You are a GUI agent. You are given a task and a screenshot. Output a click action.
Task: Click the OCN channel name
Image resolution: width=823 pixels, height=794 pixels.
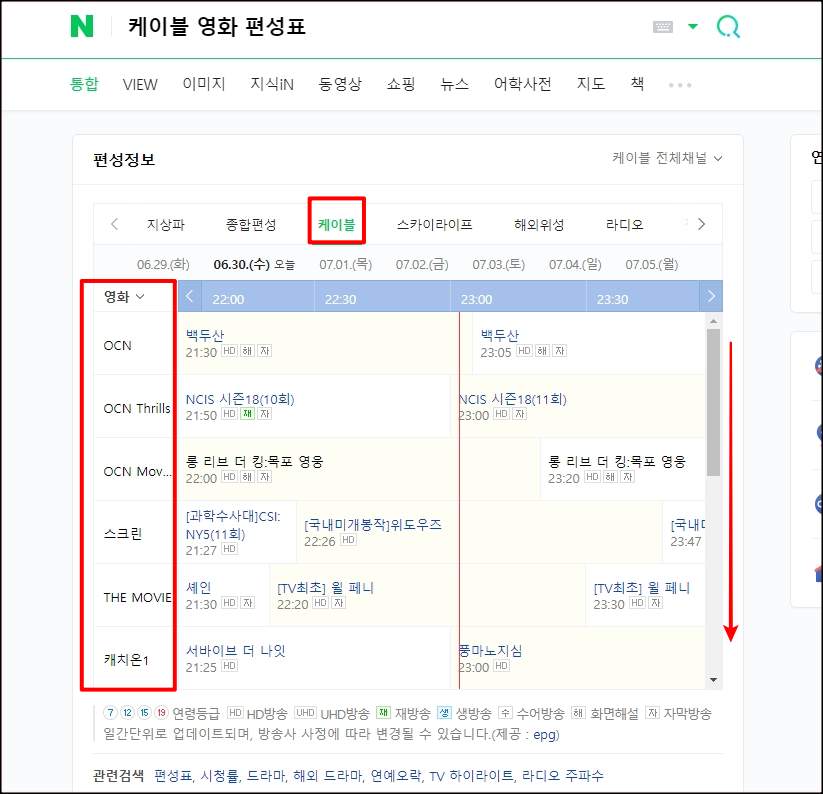118,345
